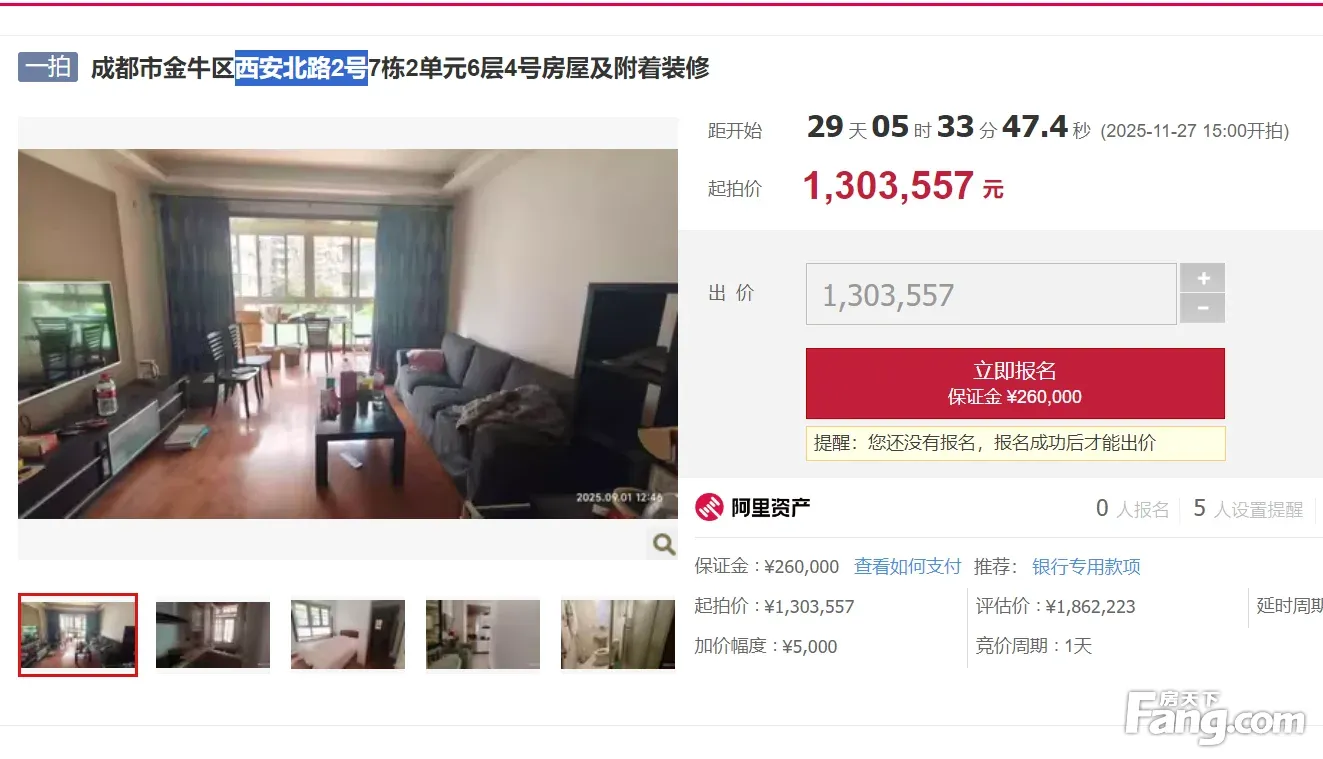Decrease bid with the minus button
The width and height of the screenshot is (1323, 759).
pyautogui.click(x=1203, y=308)
